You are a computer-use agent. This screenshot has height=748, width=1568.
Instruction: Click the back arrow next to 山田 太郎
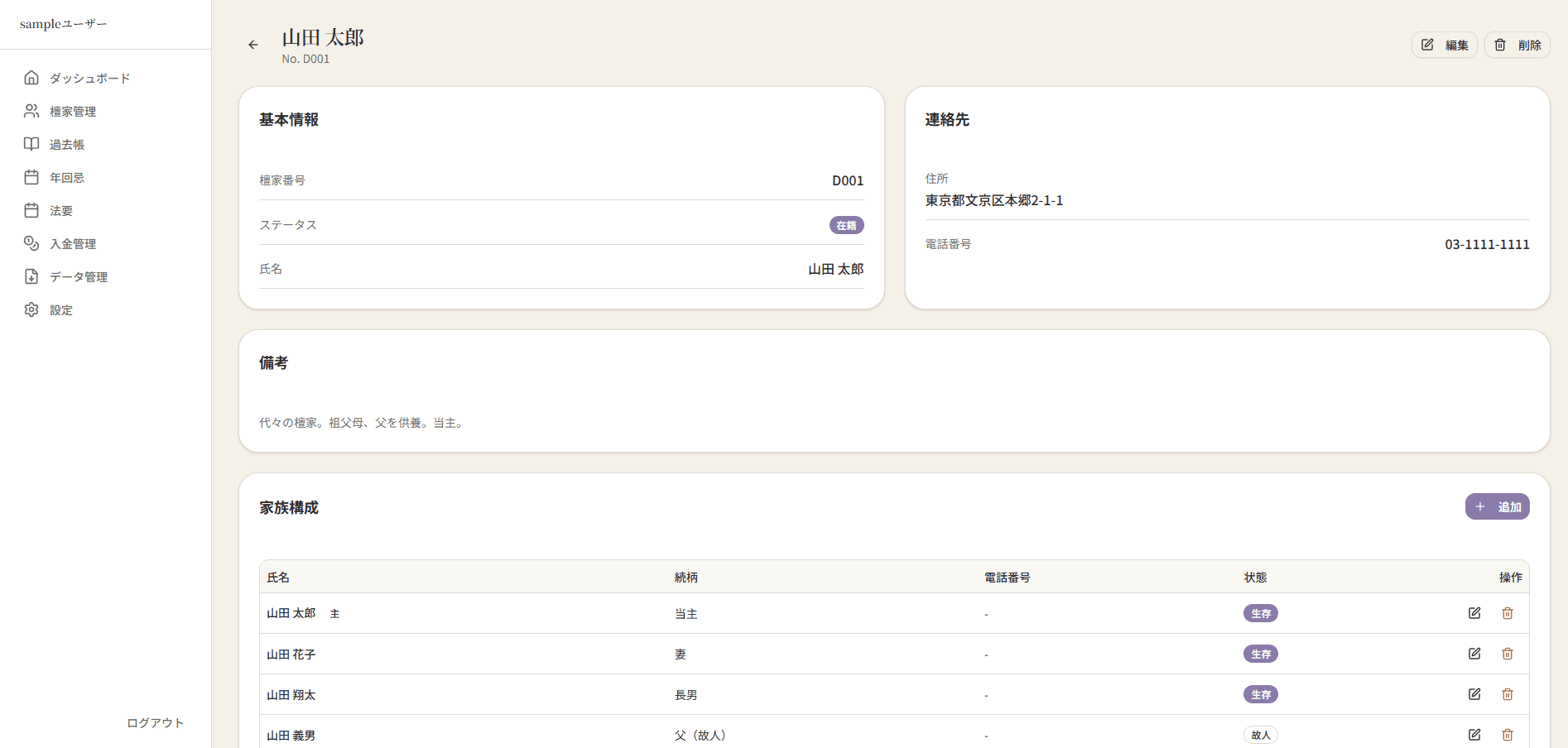(253, 44)
